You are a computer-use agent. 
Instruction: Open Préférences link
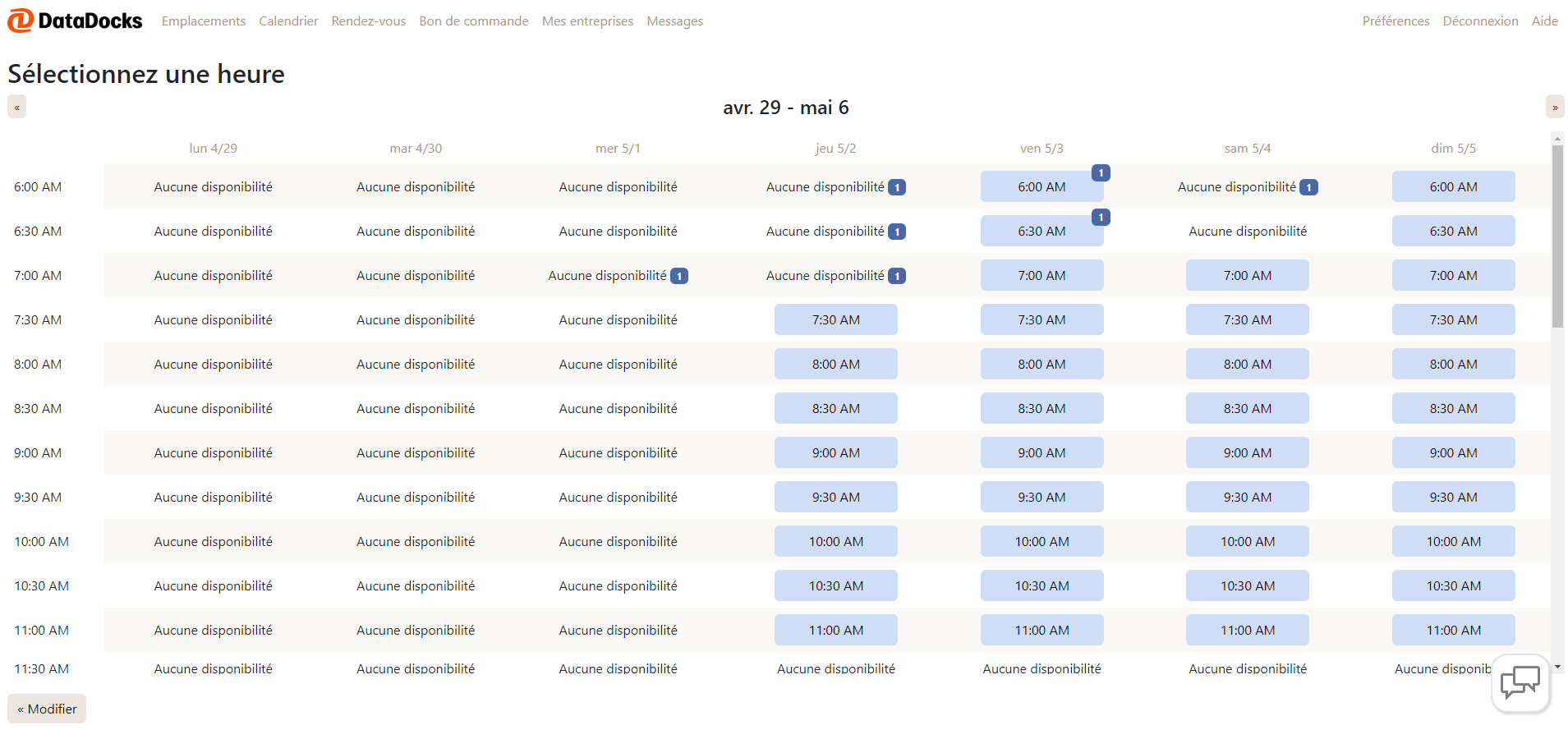click(x=1396, y=21)
